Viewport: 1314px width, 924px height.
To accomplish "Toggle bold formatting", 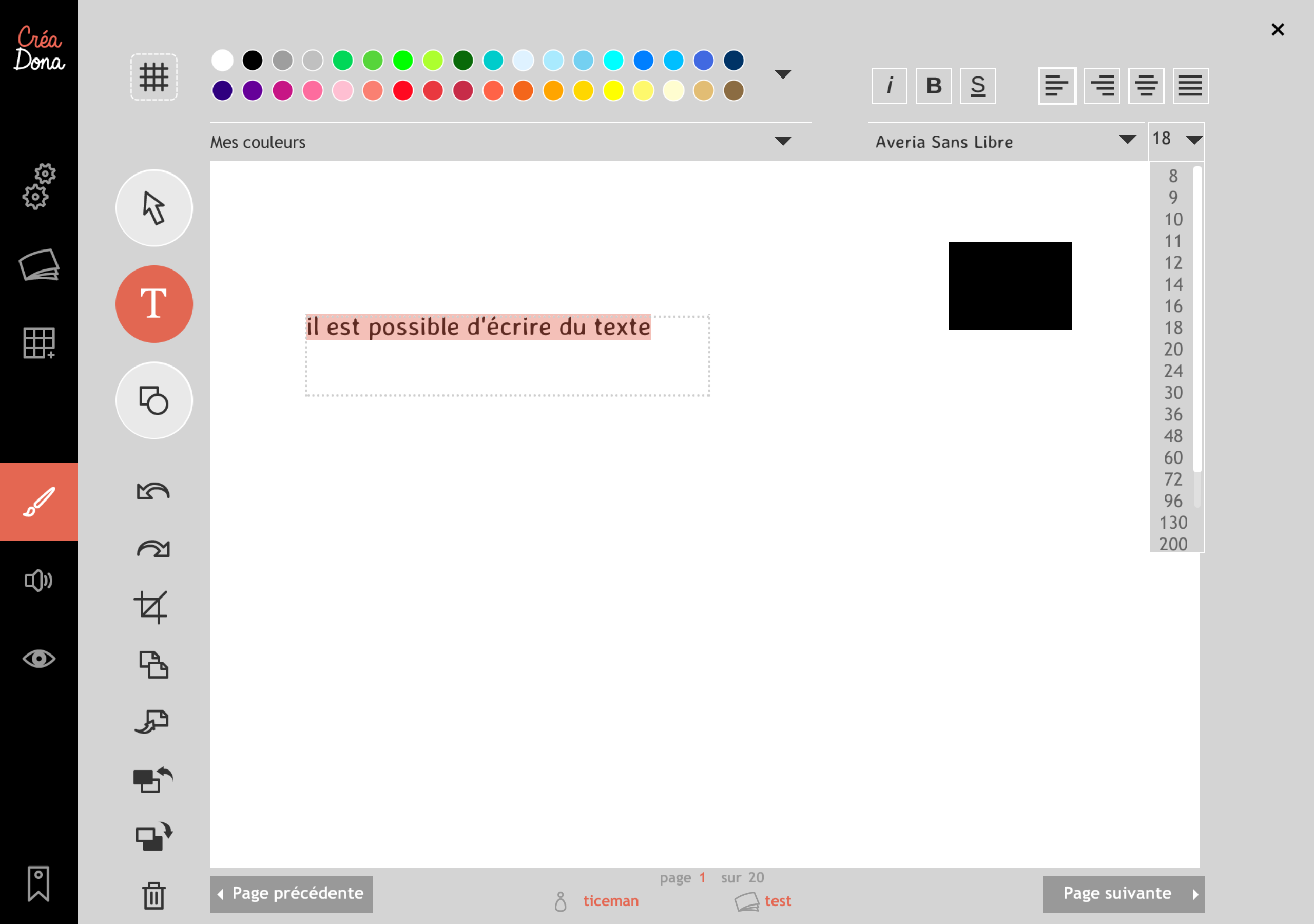I will (x=934, y=86).
